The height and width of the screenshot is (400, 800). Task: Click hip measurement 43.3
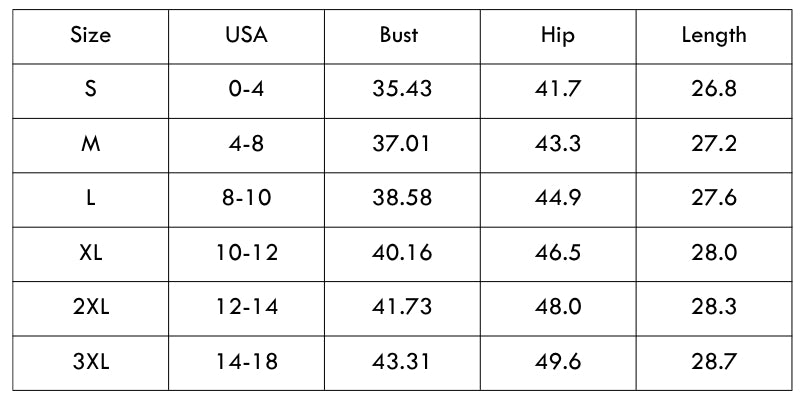click(558, 143)
